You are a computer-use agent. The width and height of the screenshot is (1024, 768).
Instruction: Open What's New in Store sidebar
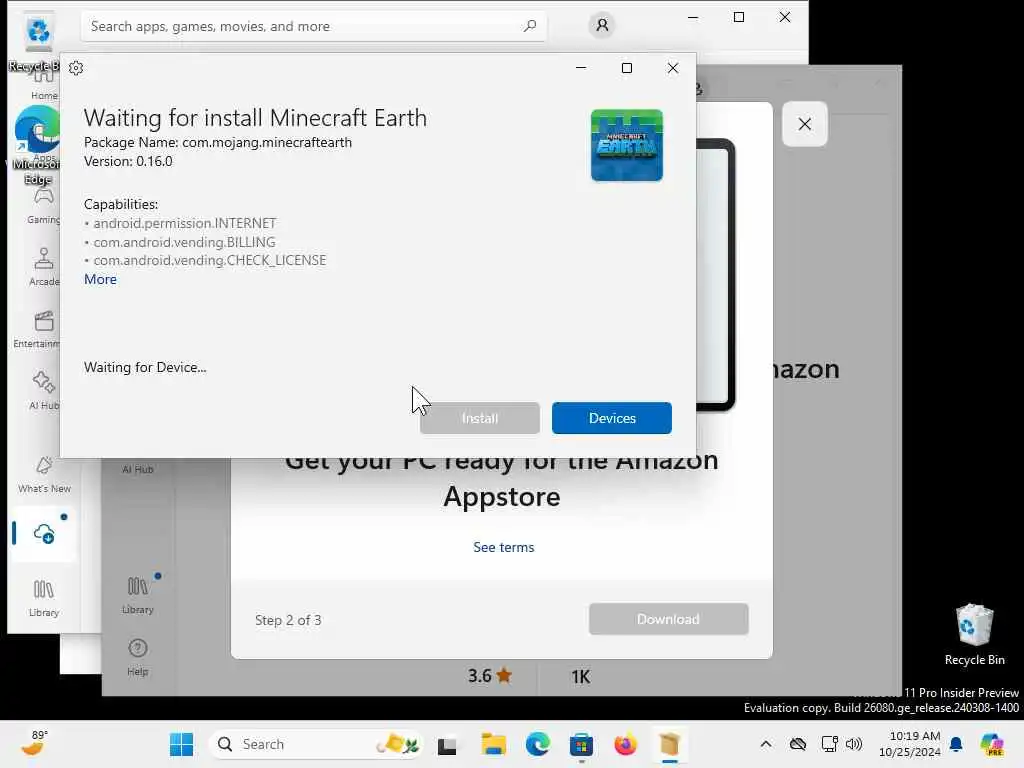coord(44,475)
